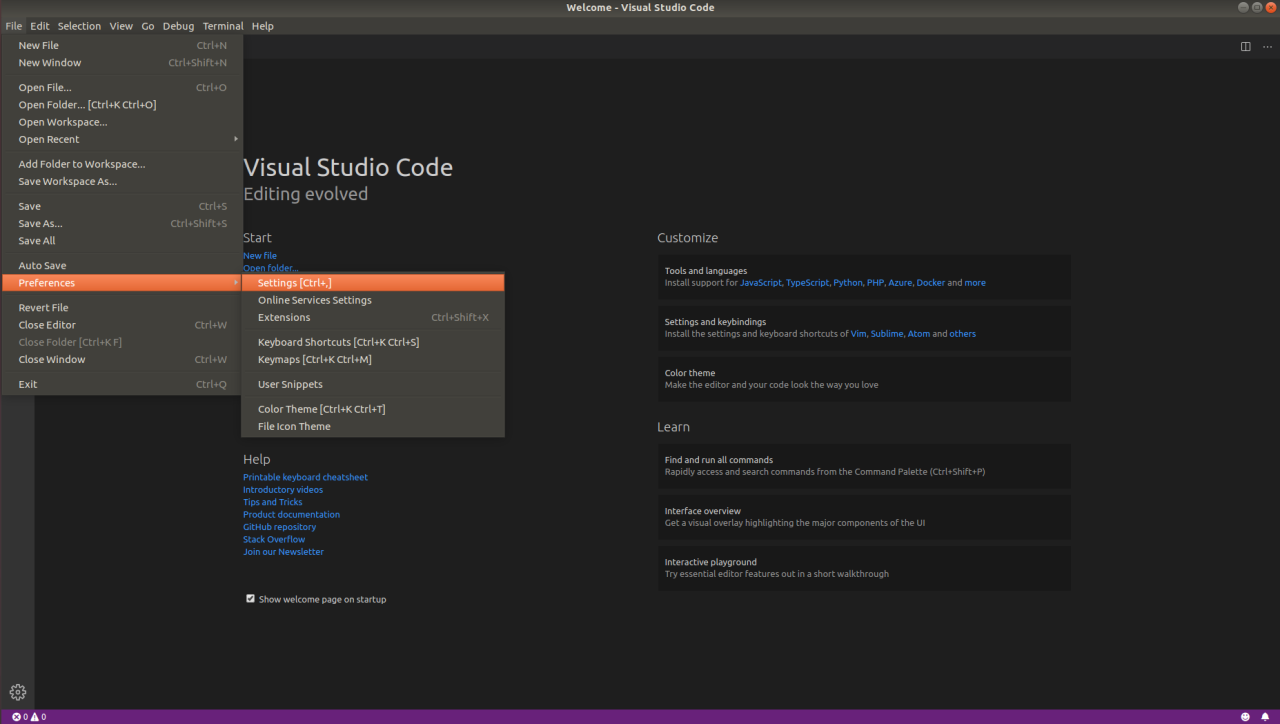Open the Selection menu
The image size is (1280, 724).
click(79, 26)
